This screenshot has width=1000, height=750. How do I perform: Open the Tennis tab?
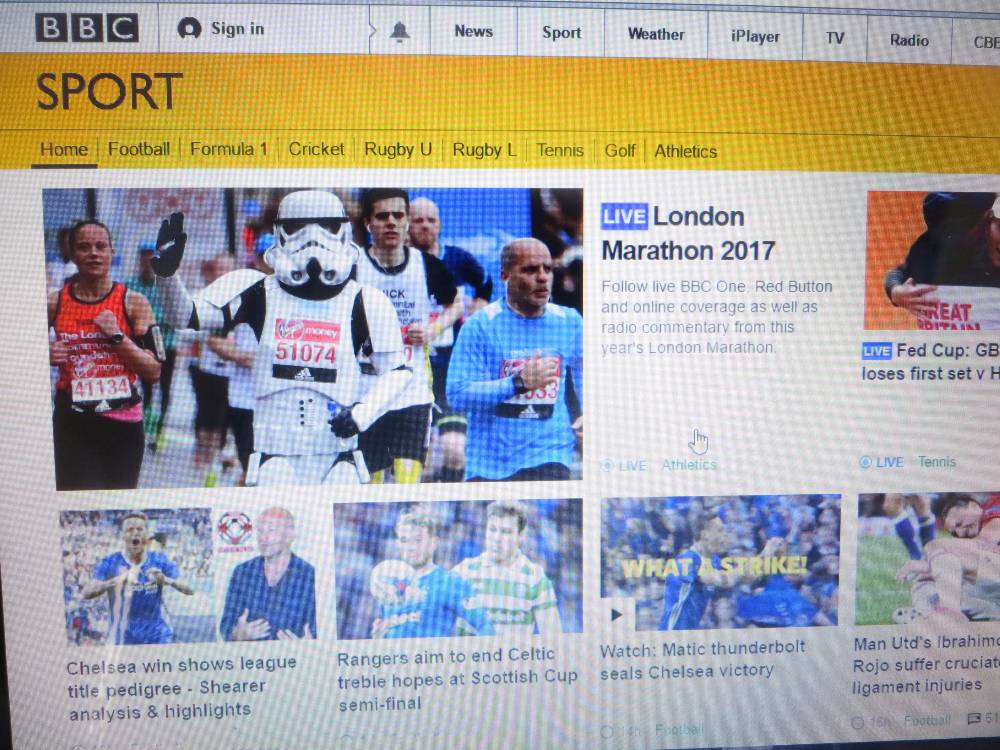click(559, 150)
